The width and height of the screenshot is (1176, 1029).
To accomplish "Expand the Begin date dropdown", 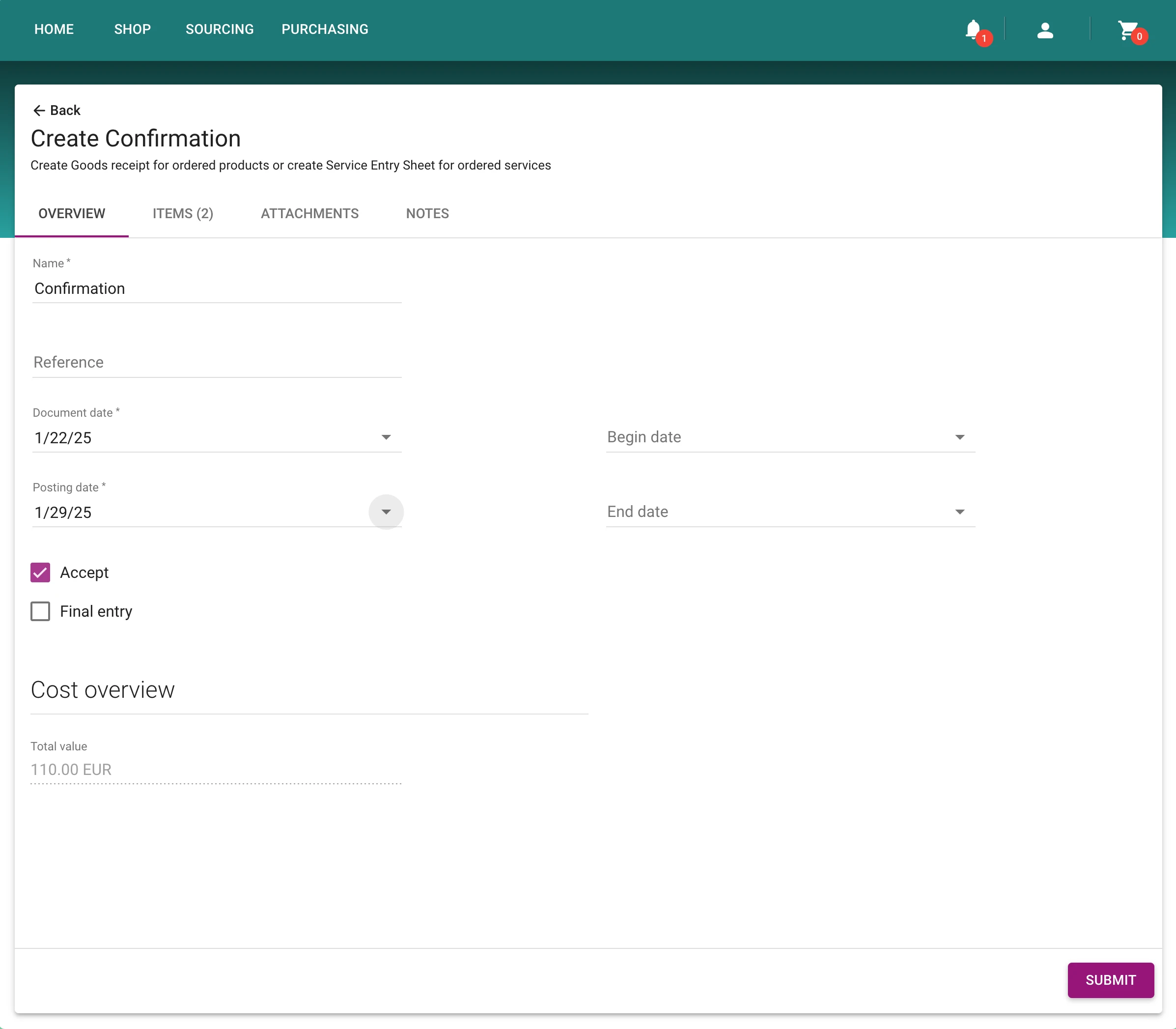I will (x=960, y=437).
